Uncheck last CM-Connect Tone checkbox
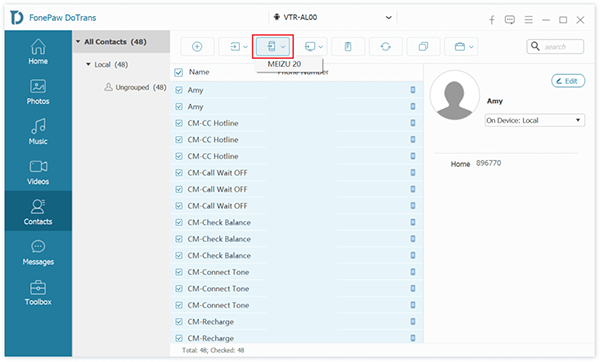This screenshot has height=362, width=600. tap(179, 305)
